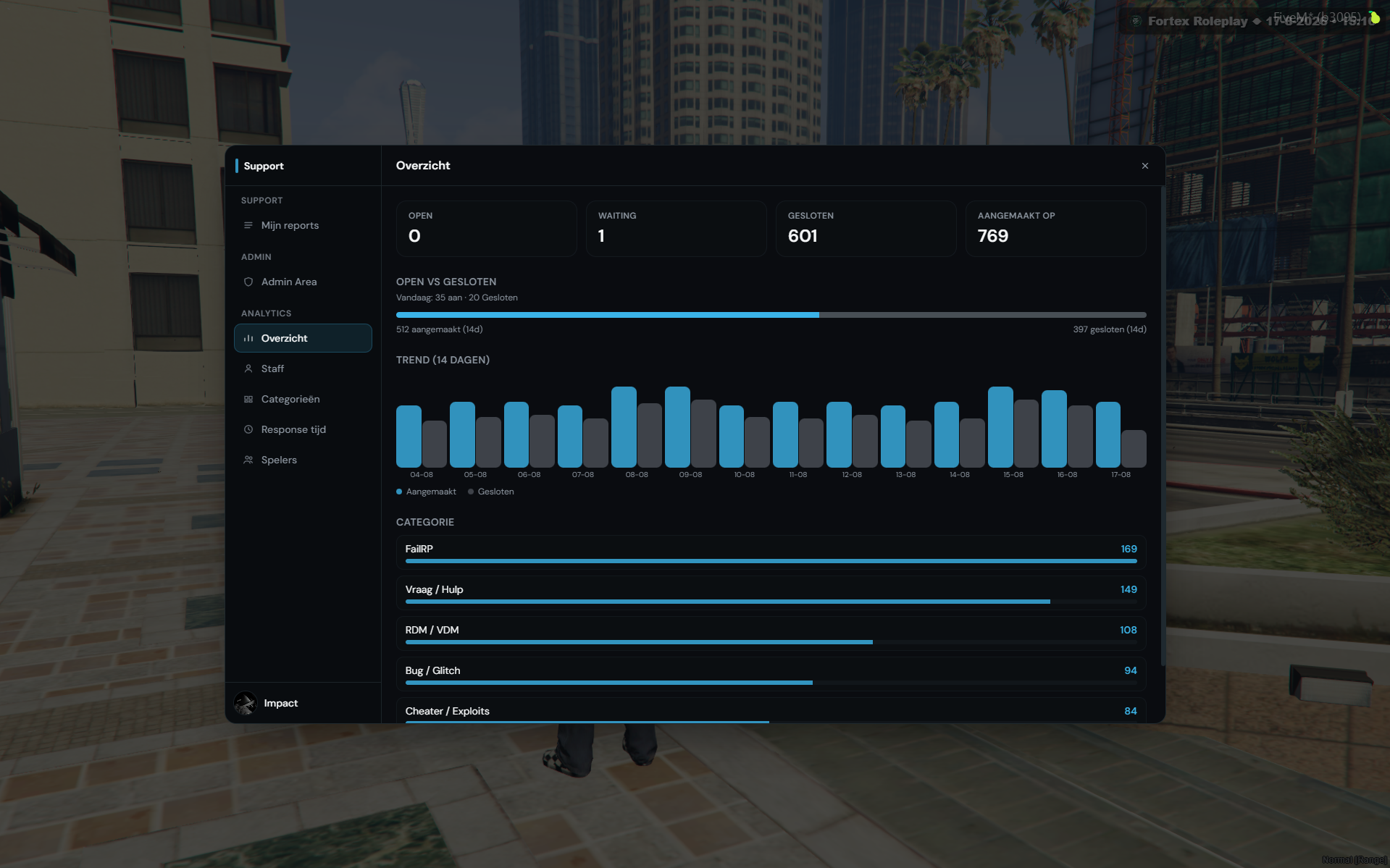
Task: Click the Fortex Roleplay server label
Action: point(1197,21)
